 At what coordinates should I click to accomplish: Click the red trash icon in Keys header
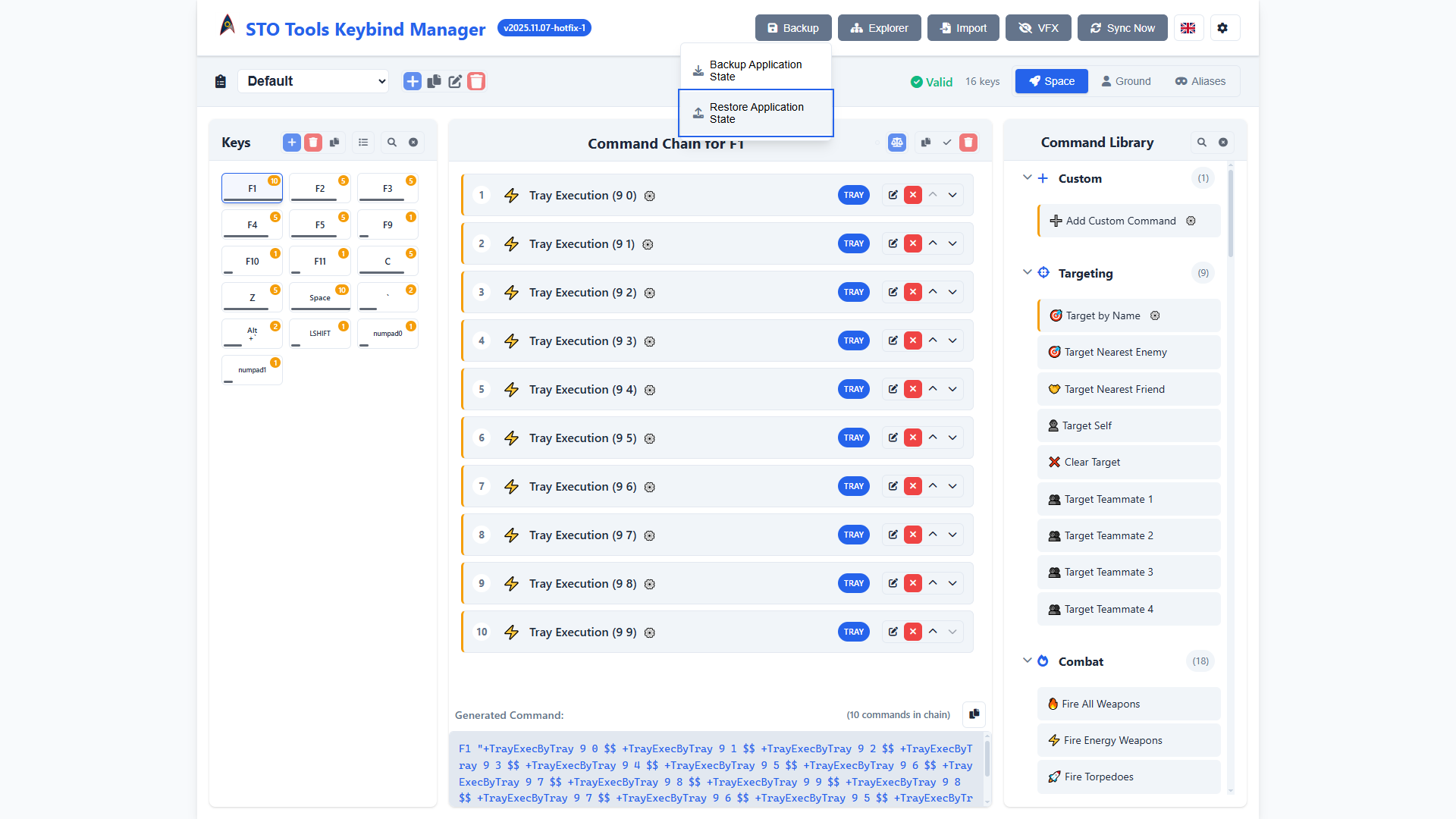coord(313,143)
